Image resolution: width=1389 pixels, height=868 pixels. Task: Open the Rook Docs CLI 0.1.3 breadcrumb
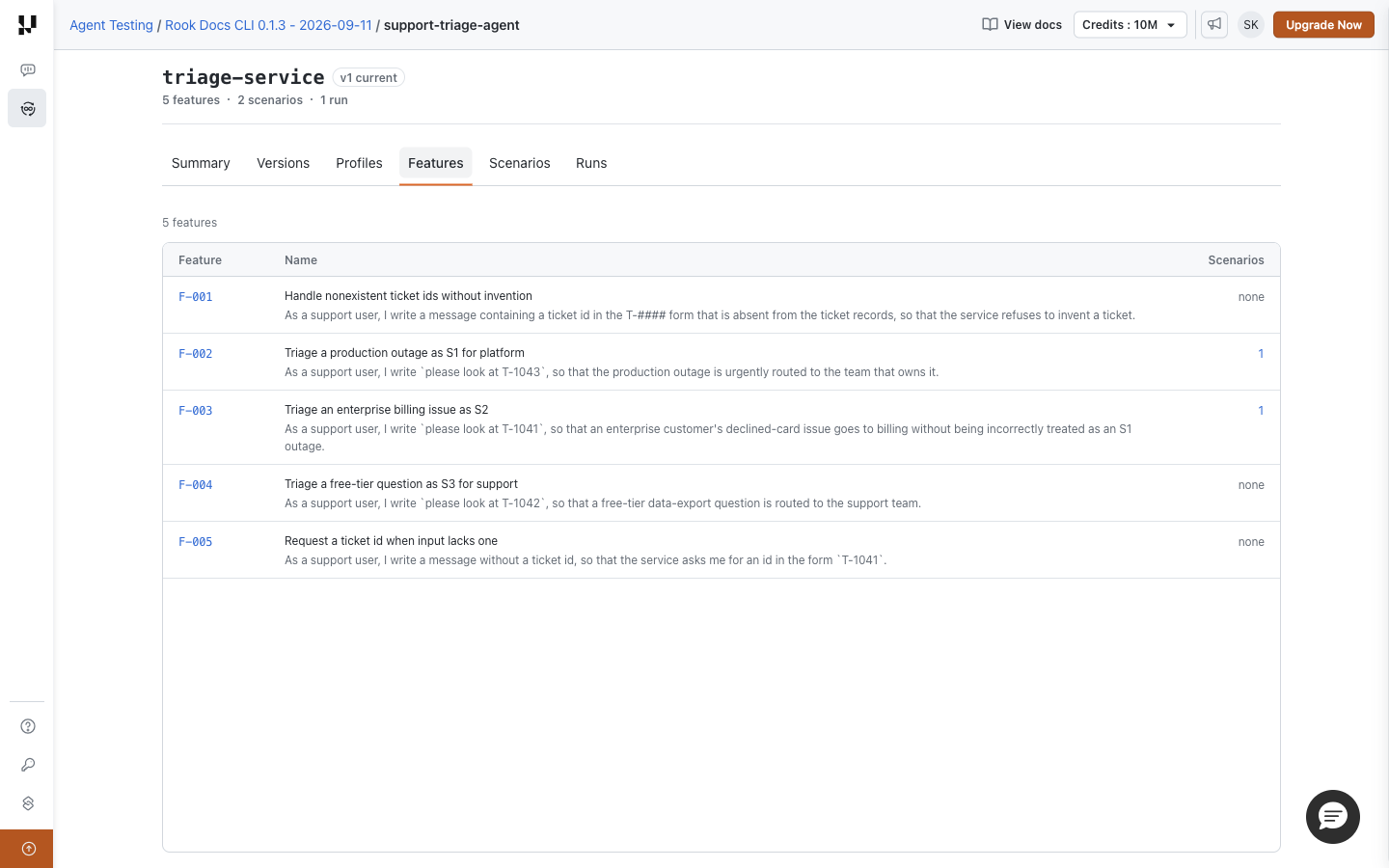pyautogui.click(x=268, y=25)
